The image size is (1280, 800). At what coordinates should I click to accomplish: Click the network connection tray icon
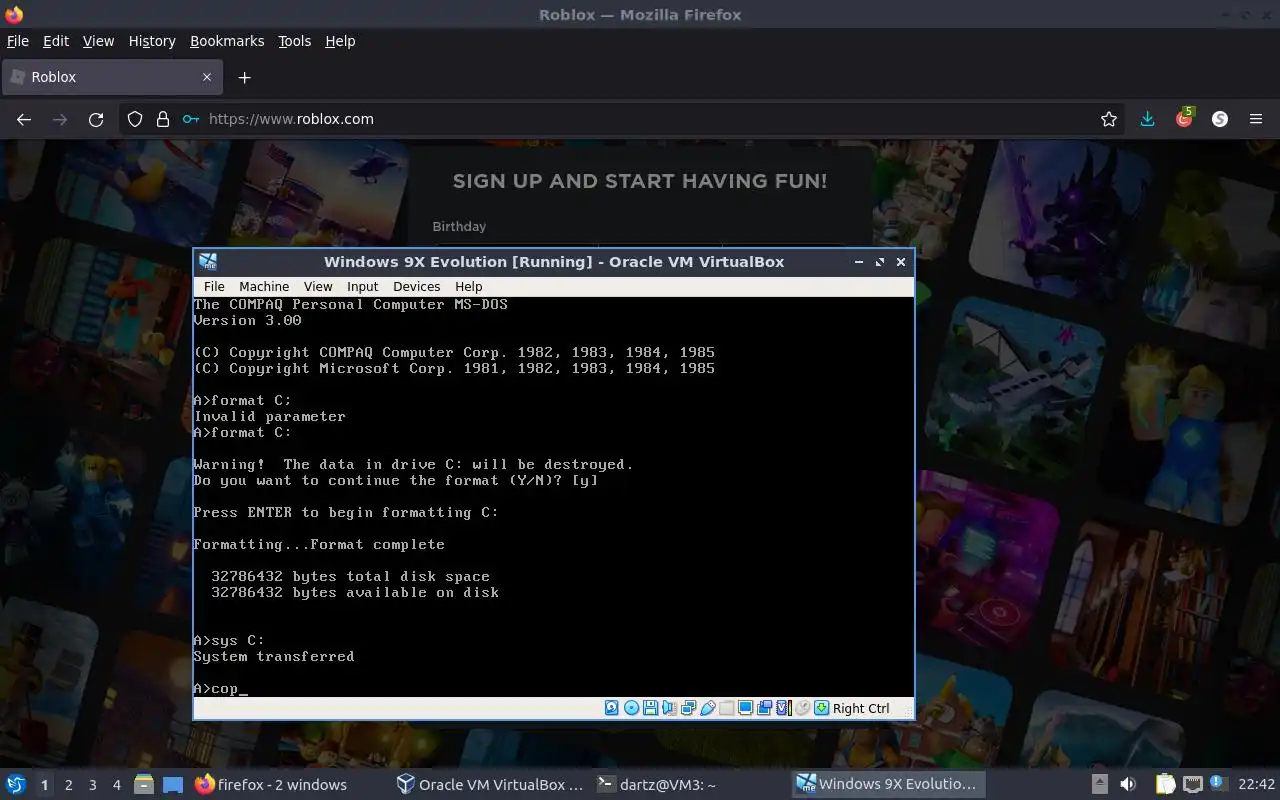[1192, 785]
